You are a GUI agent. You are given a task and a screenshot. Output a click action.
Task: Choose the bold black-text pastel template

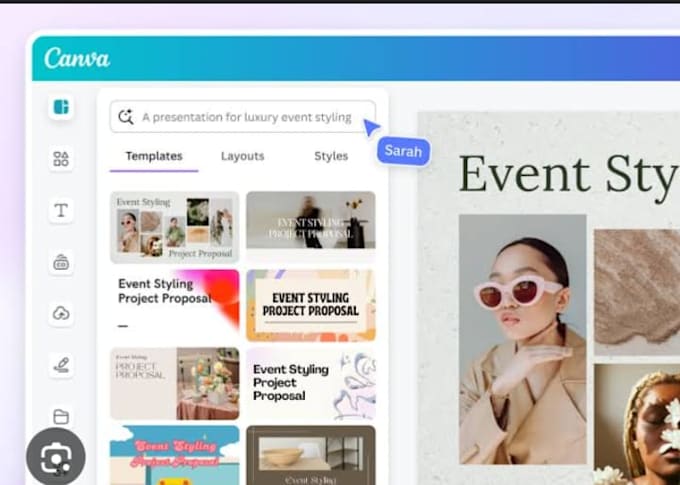click(x=311, y=306)
